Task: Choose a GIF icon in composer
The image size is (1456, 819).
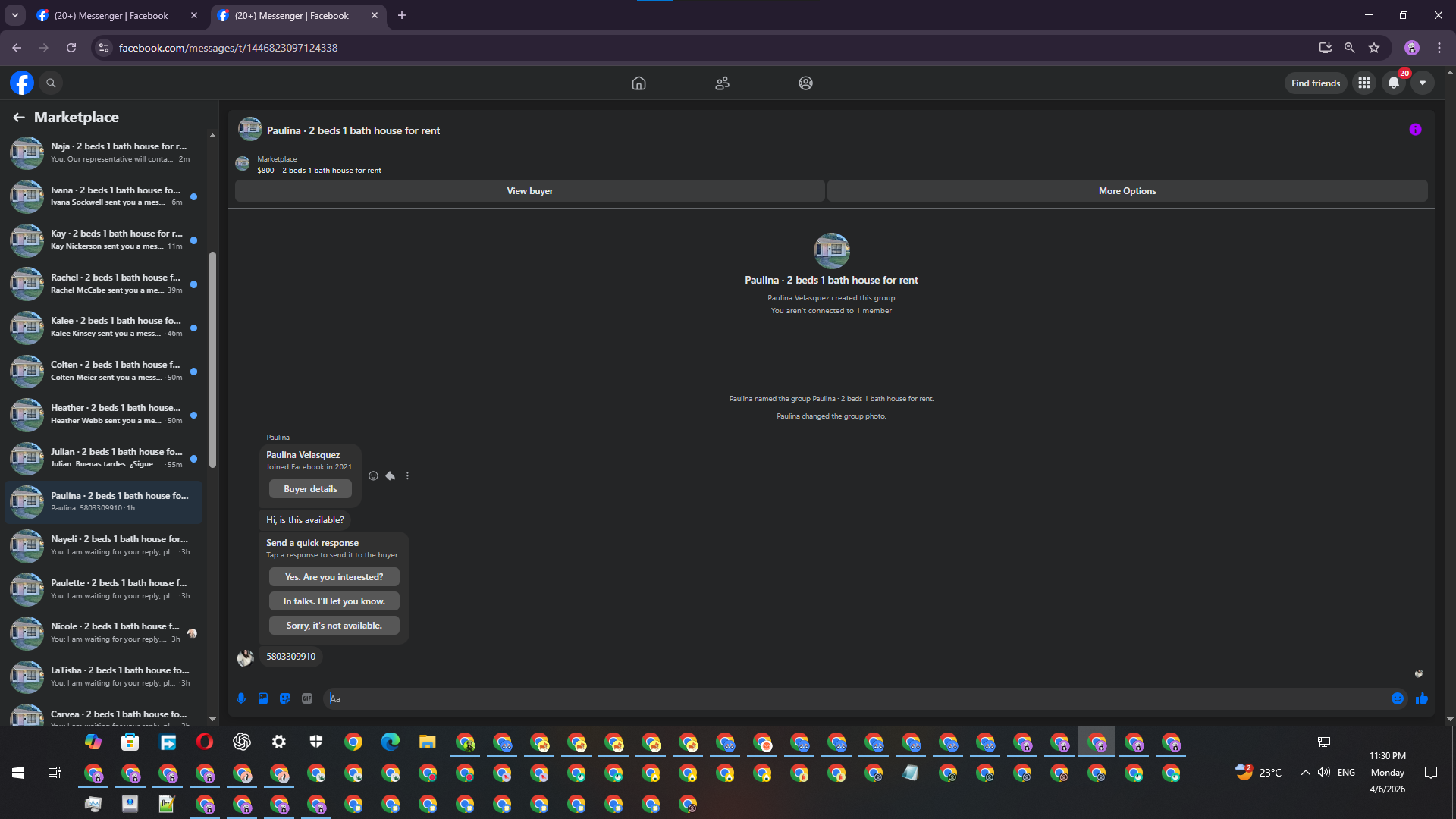Action: point(307,698)
